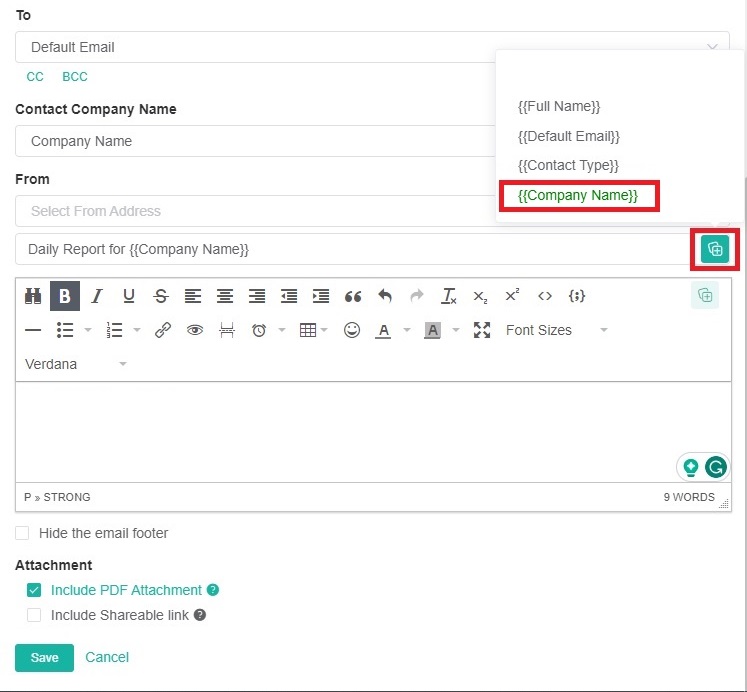This screenshot has height=692, width=747.
Task: Open the To field Default Email dropdown
Action: [372, 47]
